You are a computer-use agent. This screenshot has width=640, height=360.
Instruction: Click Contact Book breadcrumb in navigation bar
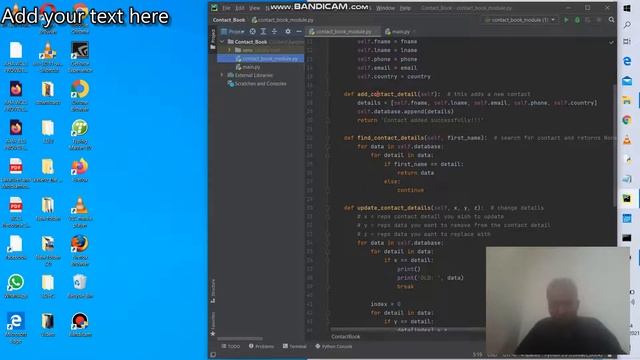(229, 20)
